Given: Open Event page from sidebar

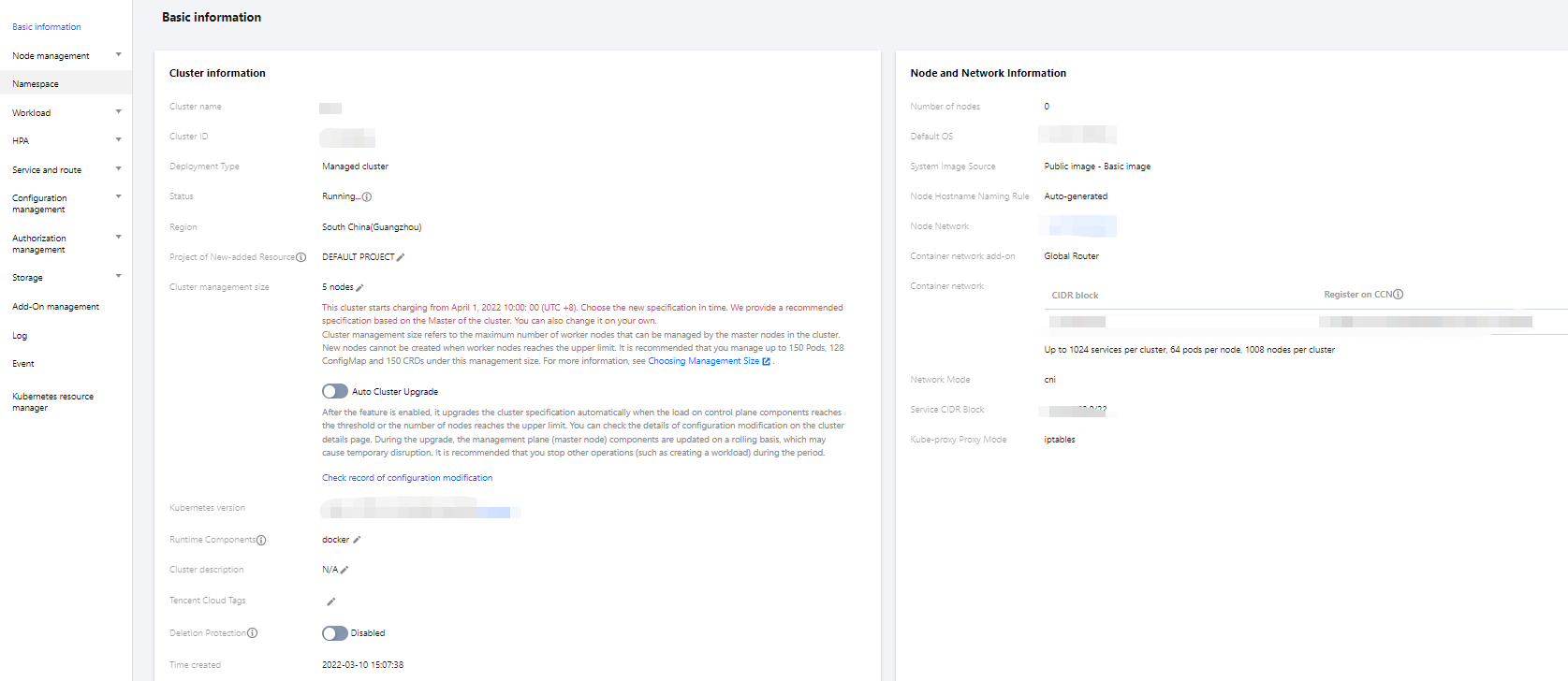Looking at the screenshot, I should (x=23, y=364).
